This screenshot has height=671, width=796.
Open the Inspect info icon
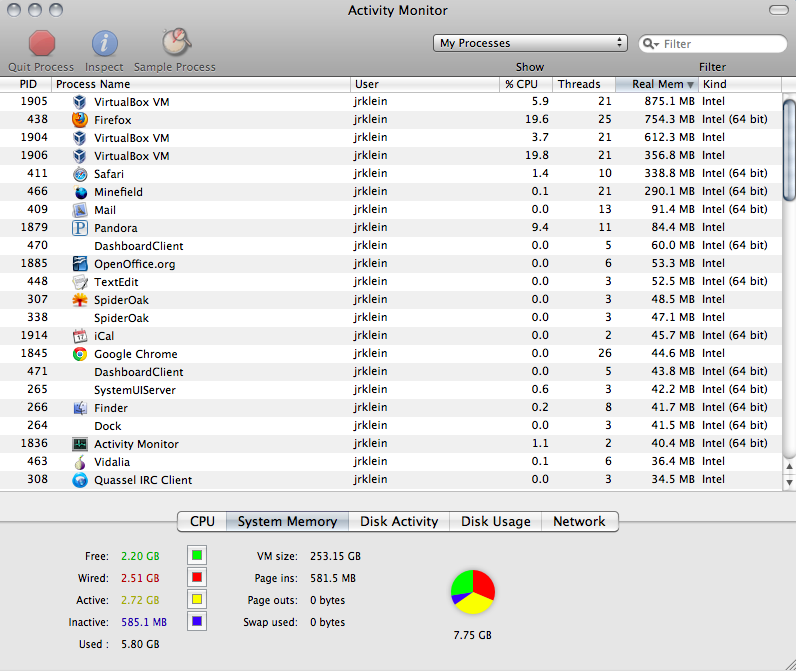point(105,43)
